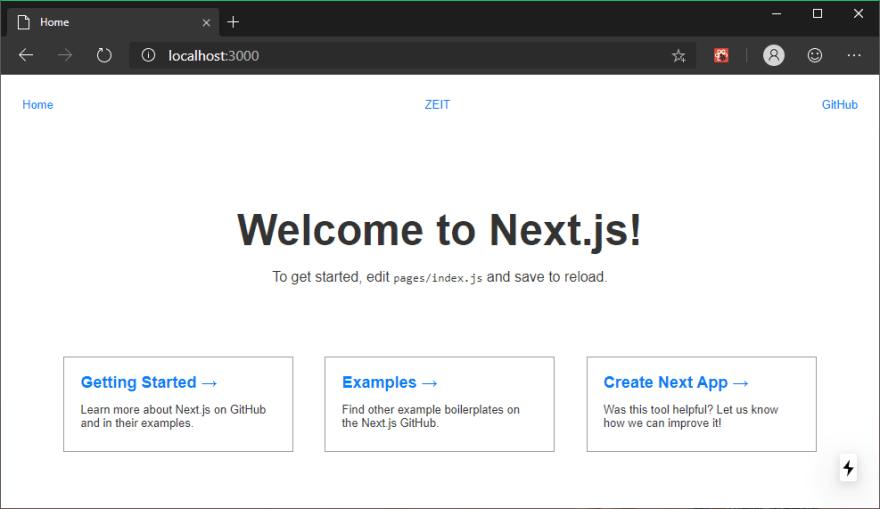Open the user profile avatar icon
Viewport: 880px width, 509px height.
(773, 55)
